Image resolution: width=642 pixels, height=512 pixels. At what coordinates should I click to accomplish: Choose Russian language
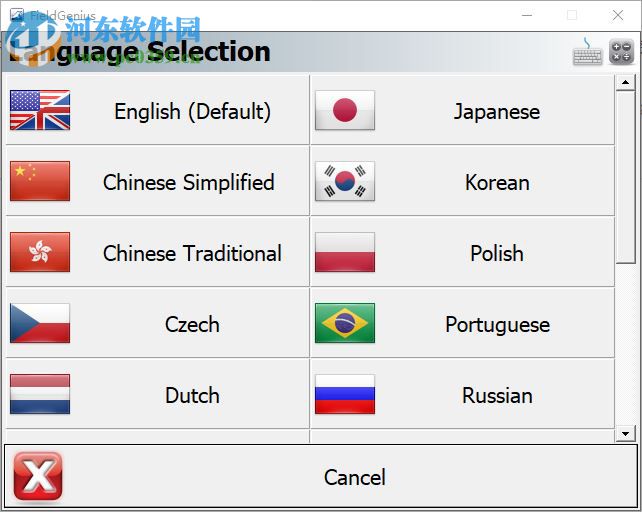tap(463, 394)
